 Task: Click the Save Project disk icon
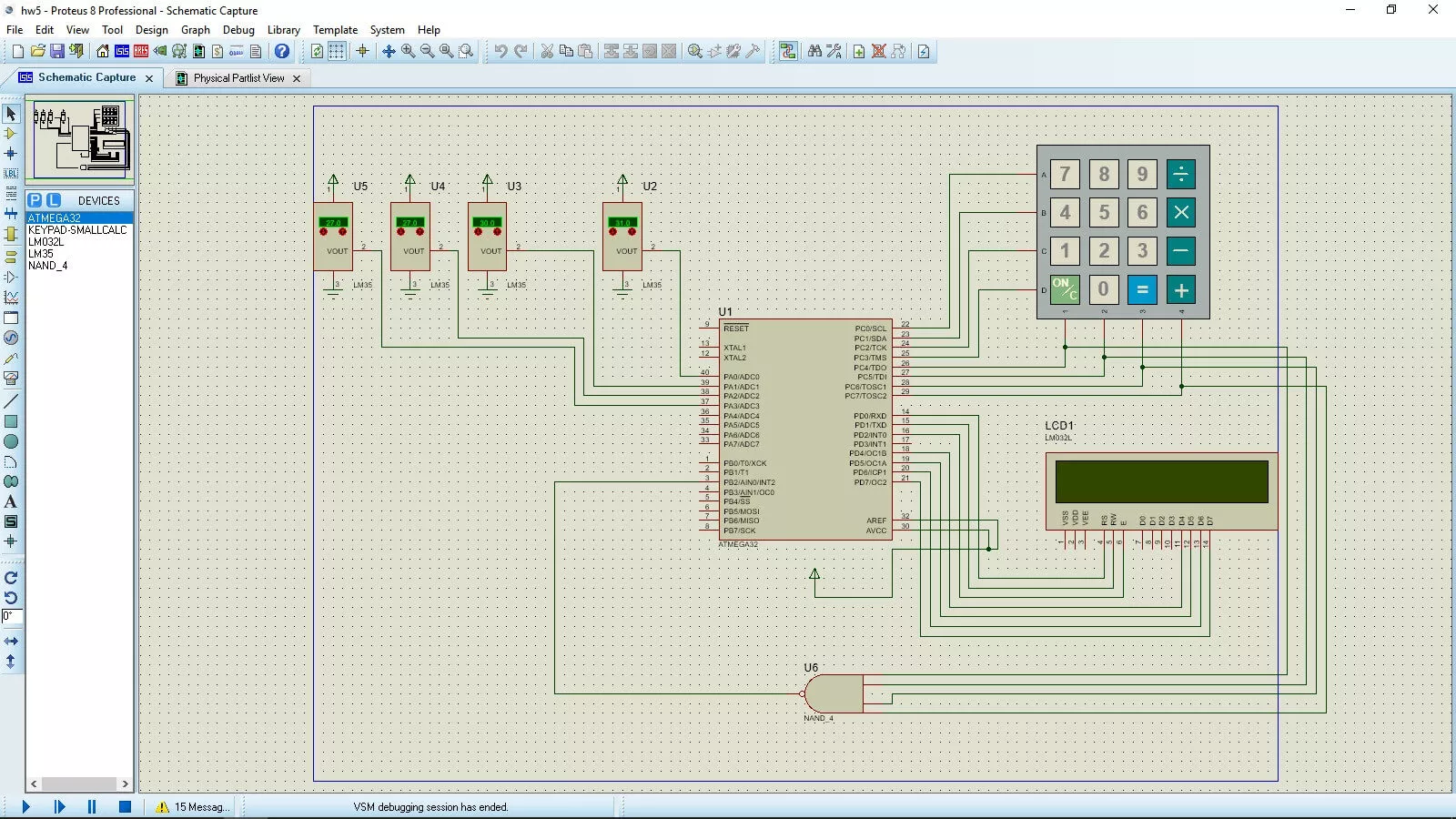tap(56, 51)
